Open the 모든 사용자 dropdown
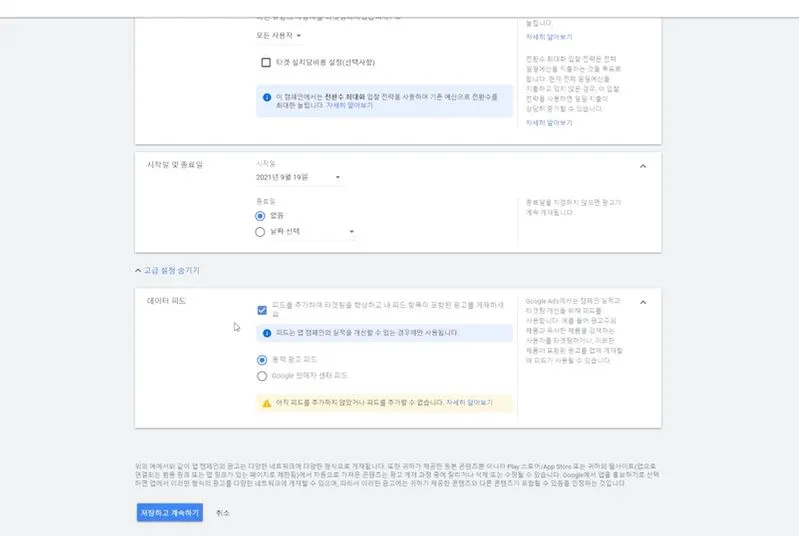This screenshot has width=799, height=536. click(x=279, y=36)
